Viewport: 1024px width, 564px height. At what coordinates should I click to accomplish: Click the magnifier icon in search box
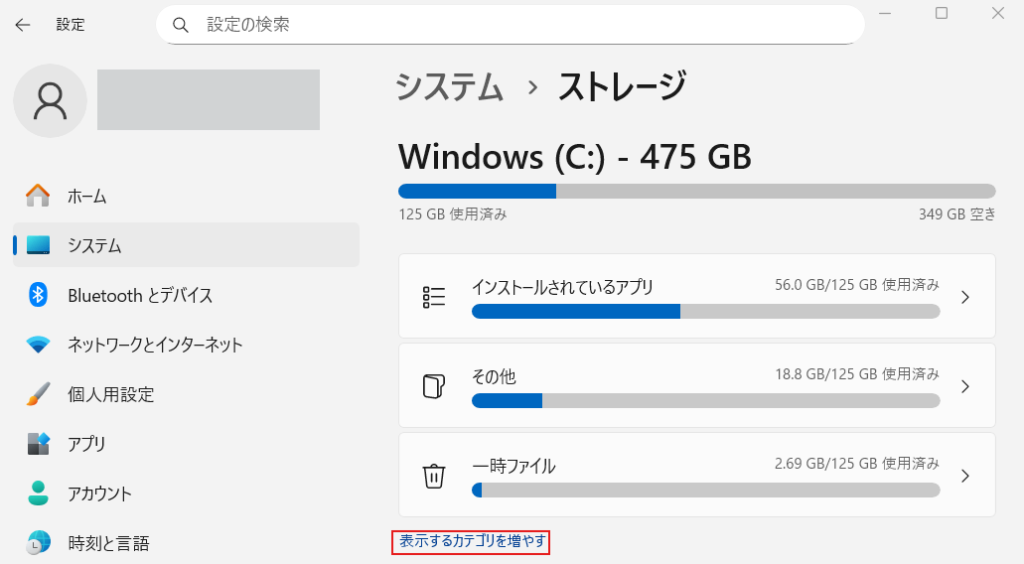(x=181, y=25)
